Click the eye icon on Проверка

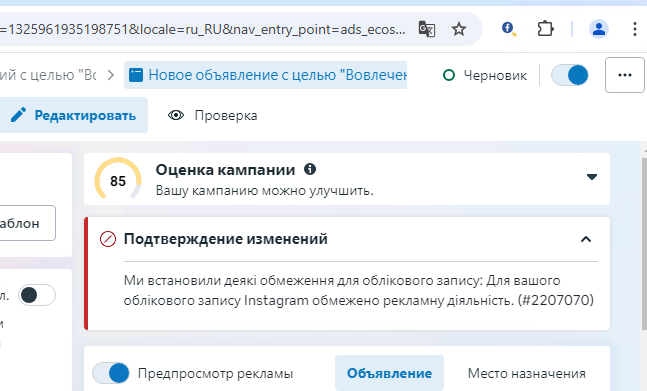(176, 115)
